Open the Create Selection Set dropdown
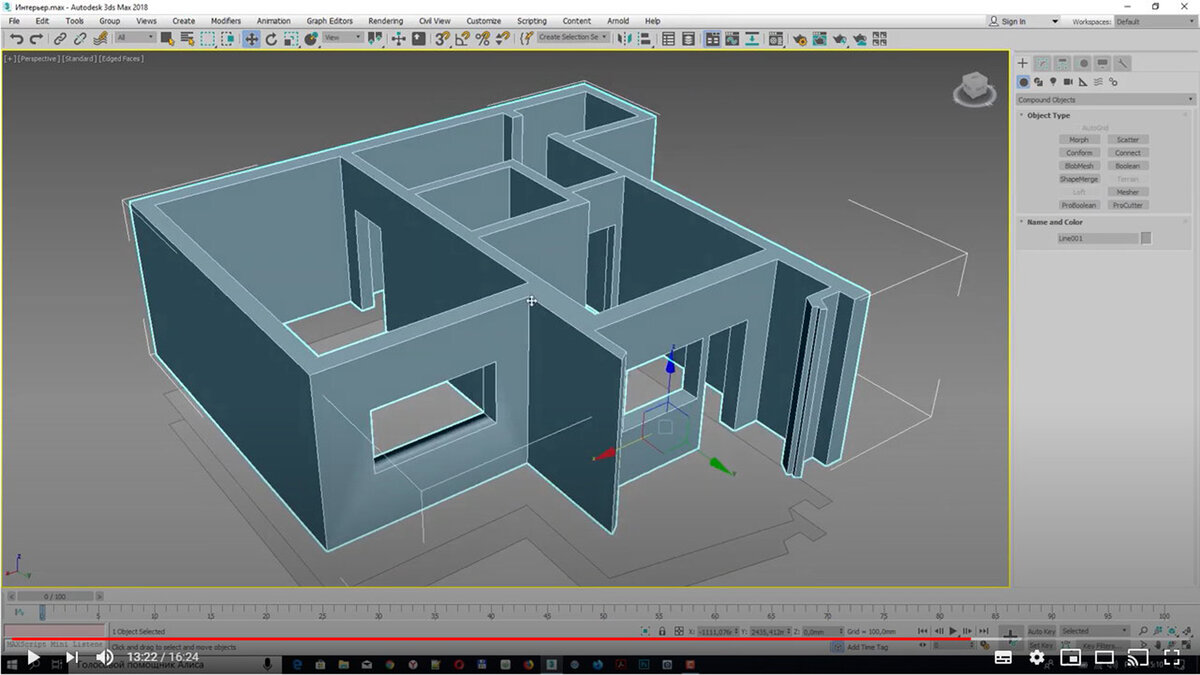Screen dimensions: 1200x675 (x=572, y=38)
